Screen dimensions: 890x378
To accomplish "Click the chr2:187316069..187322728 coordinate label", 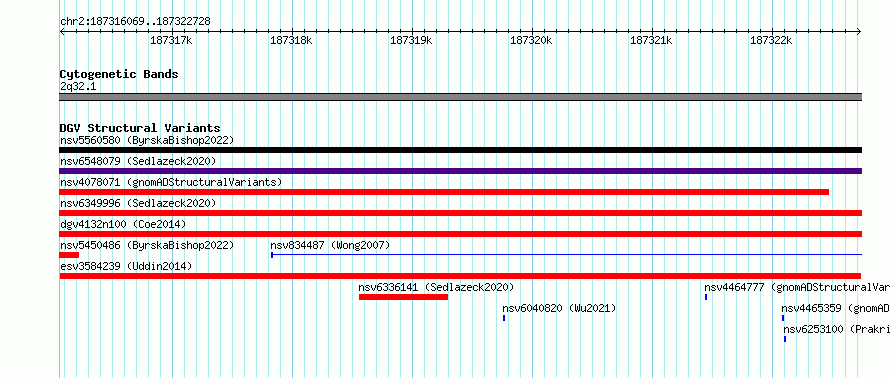I will click(135, 22).
